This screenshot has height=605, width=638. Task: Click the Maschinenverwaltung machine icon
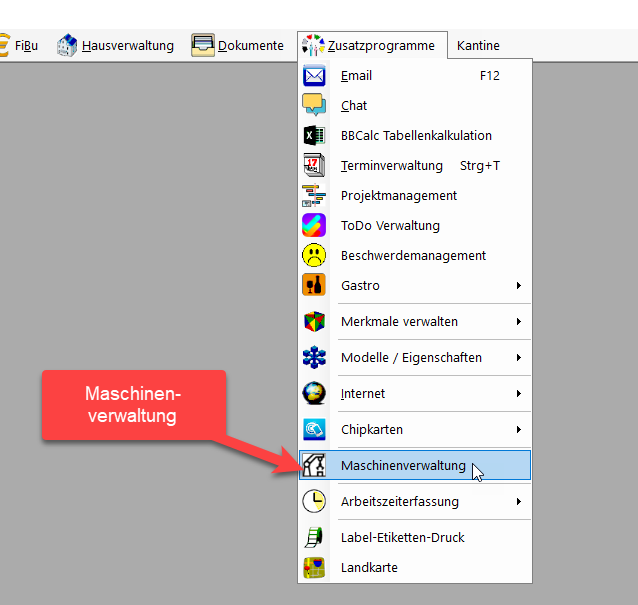pyautogui.click(x=314, y=465)
